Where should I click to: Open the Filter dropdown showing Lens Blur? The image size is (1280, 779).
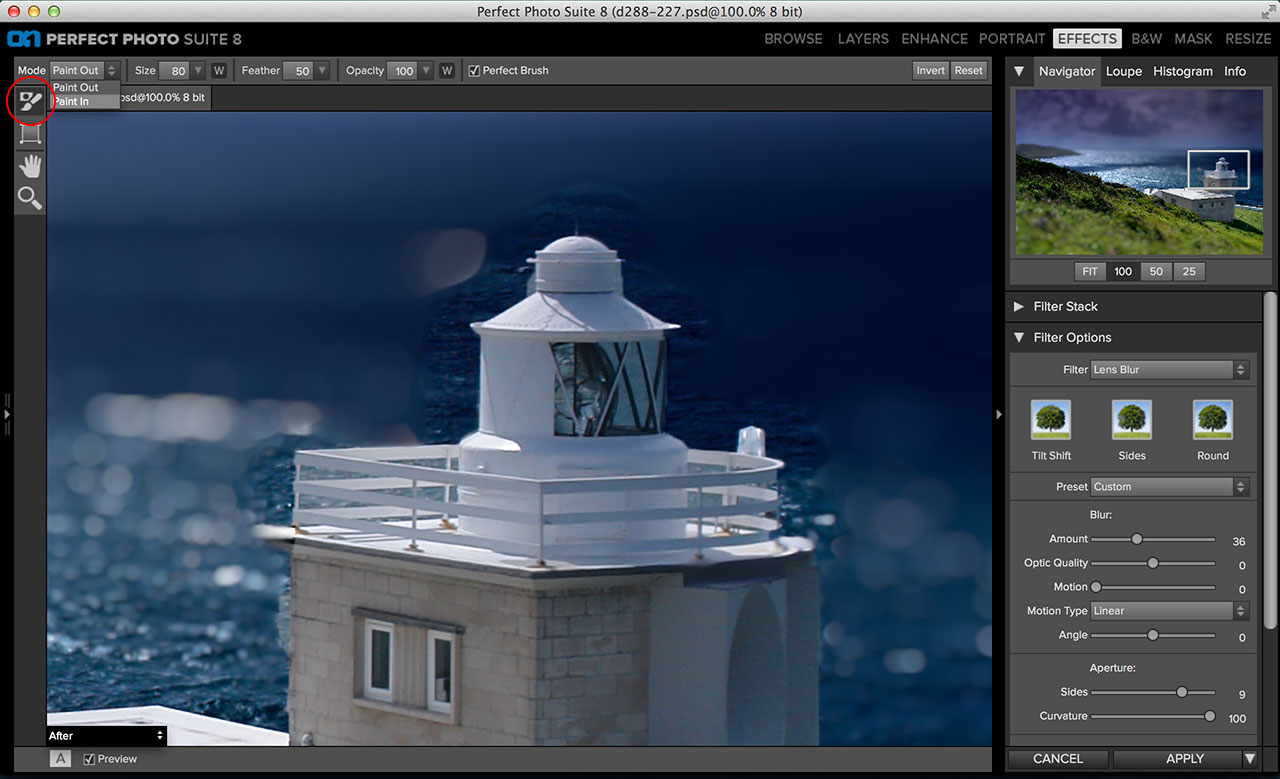1168,369
